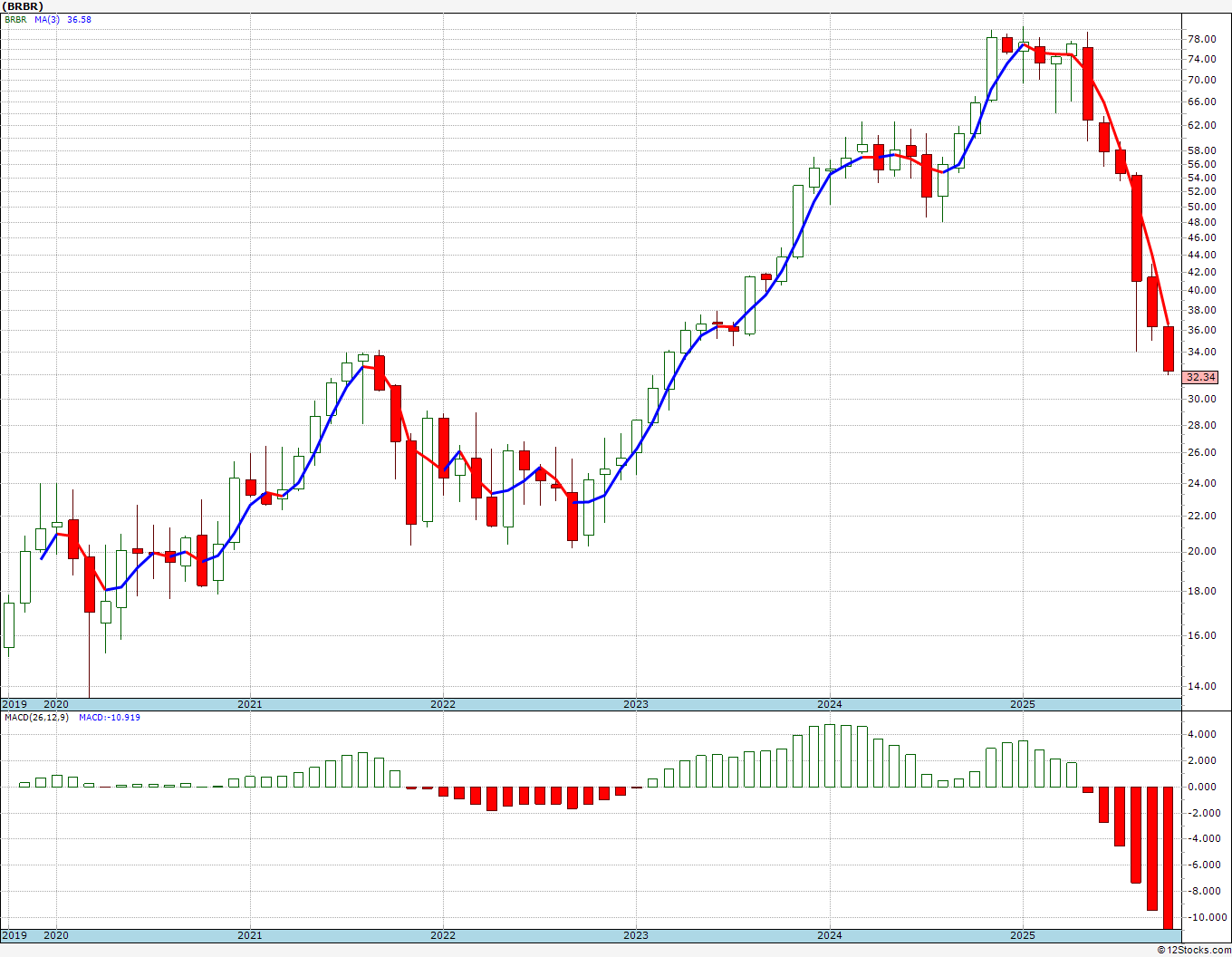The height and width of the screenshot is (957, 1232).
Task: Click the 2021 marker on upper timeline
Action: (249, 704)
